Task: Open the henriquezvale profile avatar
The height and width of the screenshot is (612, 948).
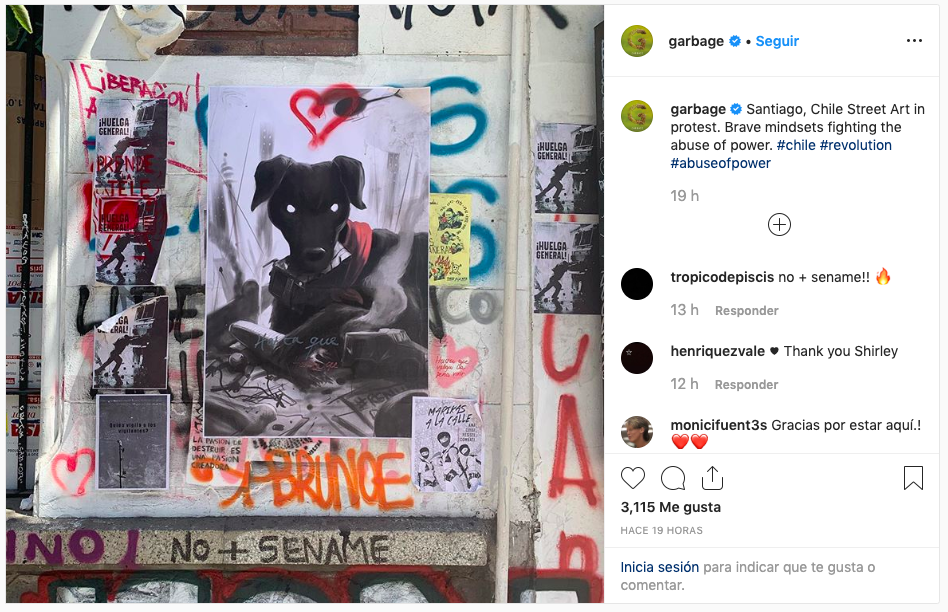Action: [637, 358]
